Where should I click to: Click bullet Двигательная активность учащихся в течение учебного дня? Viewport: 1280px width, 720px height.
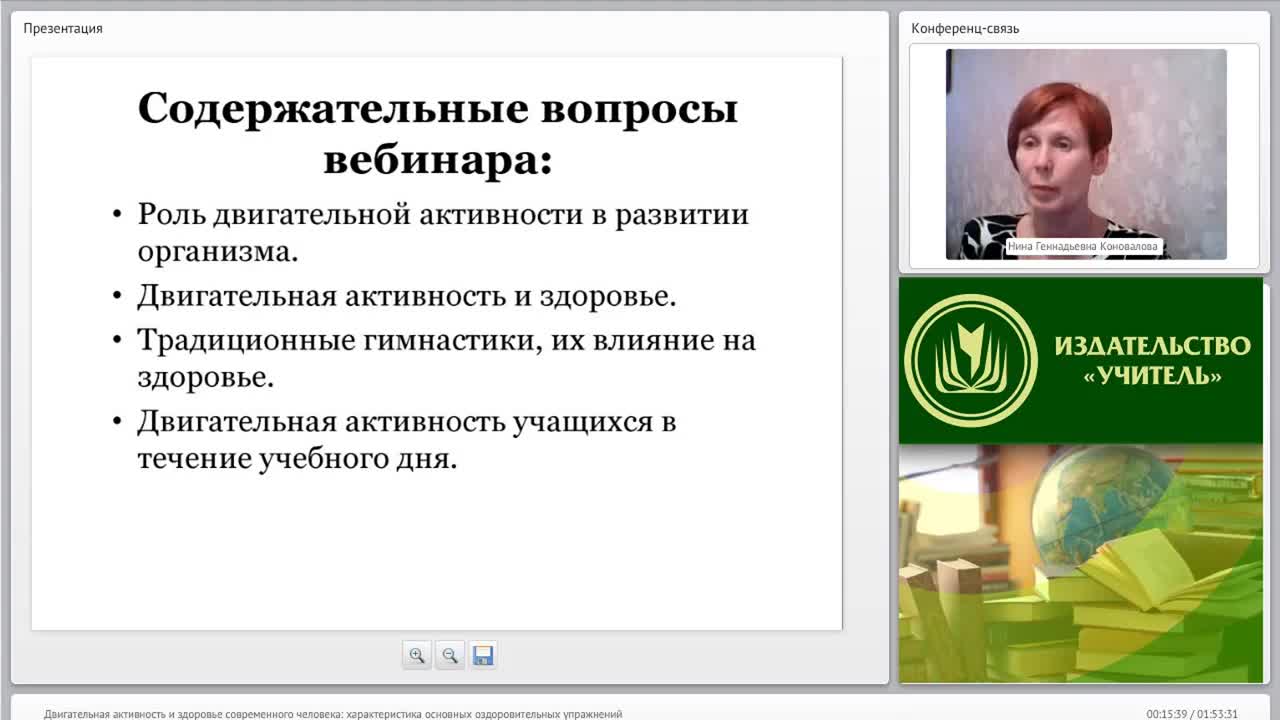pos(407,439)
